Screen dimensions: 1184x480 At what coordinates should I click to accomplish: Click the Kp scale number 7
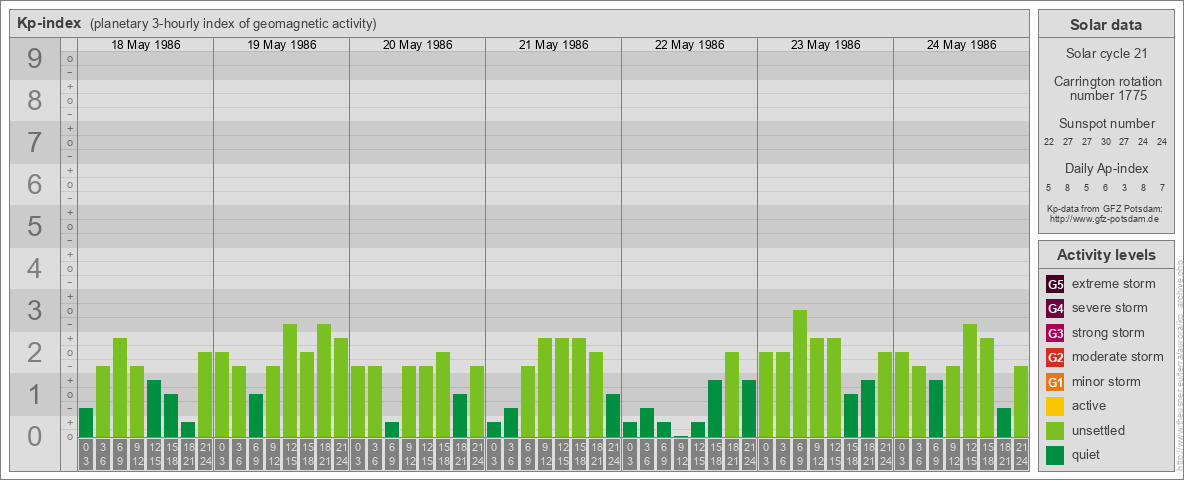[35, 143]
